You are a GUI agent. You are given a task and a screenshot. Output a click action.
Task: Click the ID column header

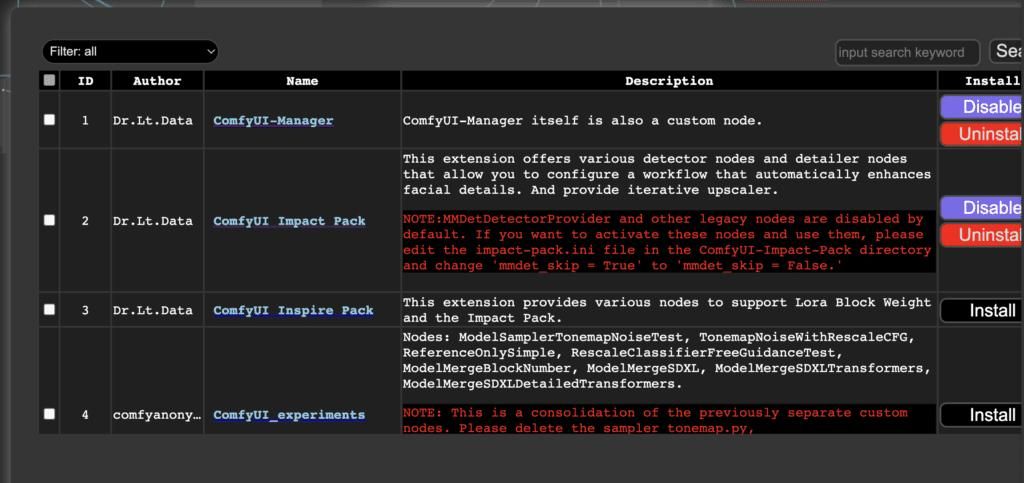pos(85,81)
